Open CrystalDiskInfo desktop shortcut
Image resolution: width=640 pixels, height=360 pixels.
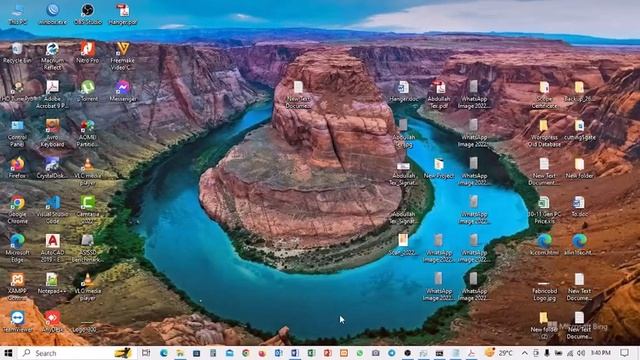tap(52, 168)
